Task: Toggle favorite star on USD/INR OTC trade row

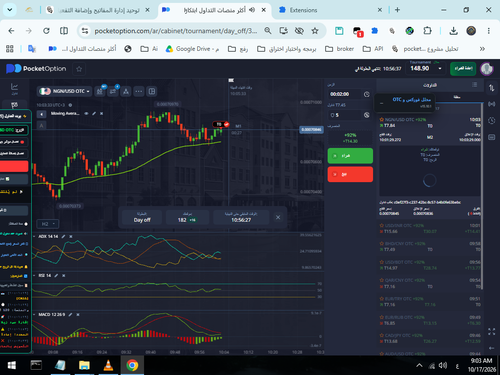Action: [382, 225]
